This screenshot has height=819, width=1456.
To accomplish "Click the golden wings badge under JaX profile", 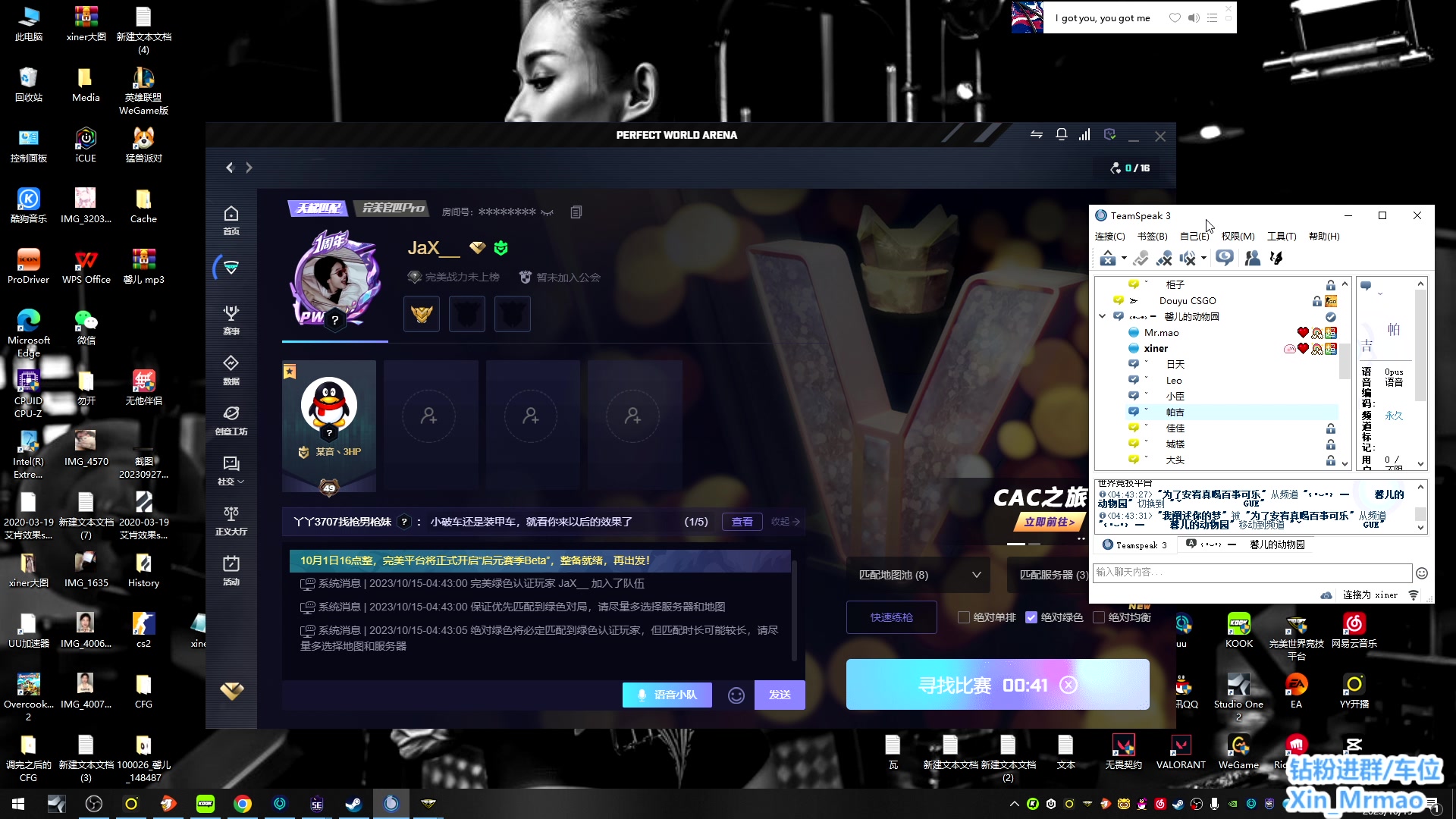I will (x=422, y=313).
